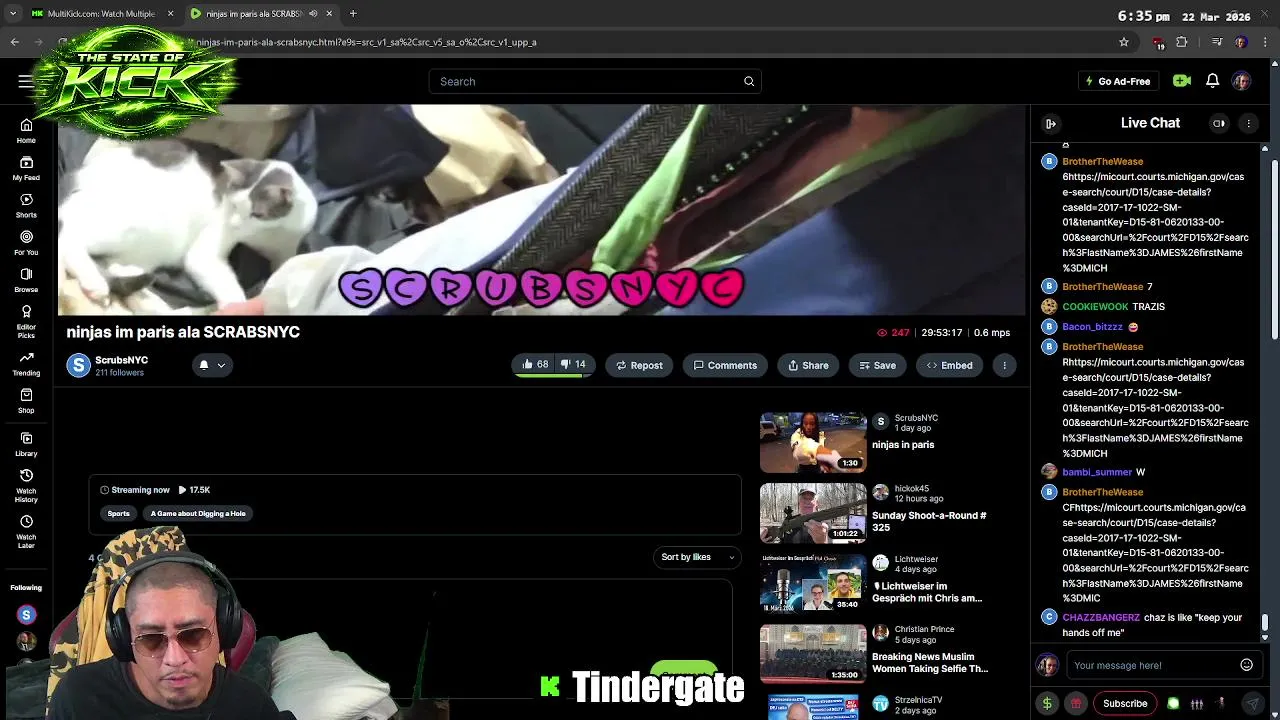The height and width of the screenshot is (720, 1280).
Task: Open Editor Picks section
Action: point(26,321)
